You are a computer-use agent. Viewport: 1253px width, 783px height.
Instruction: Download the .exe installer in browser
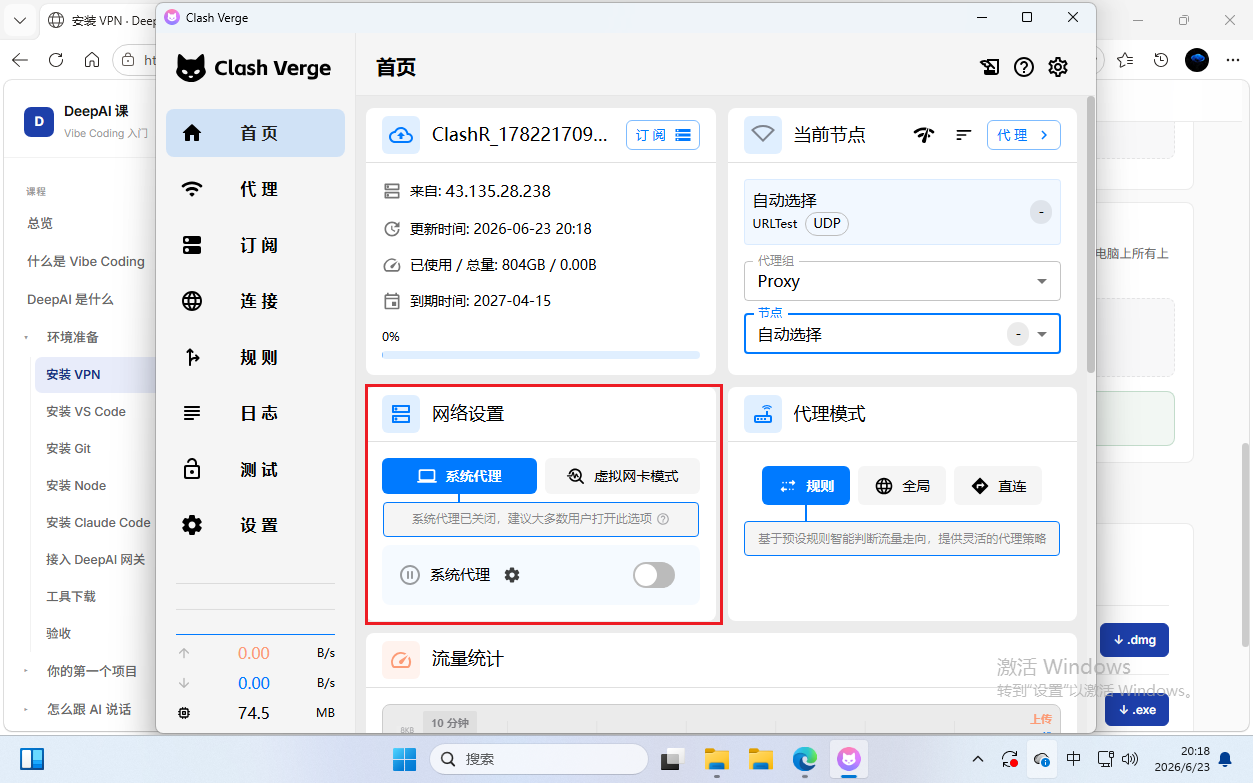click(x=1136, y=710)
